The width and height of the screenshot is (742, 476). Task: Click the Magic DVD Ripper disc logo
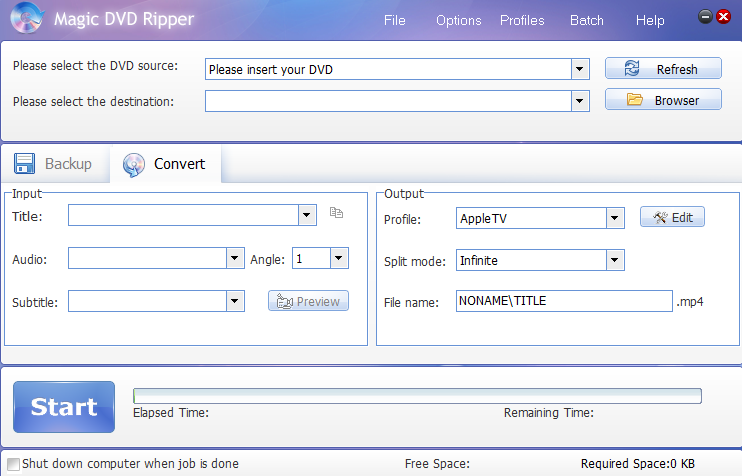tap(27, 18)
